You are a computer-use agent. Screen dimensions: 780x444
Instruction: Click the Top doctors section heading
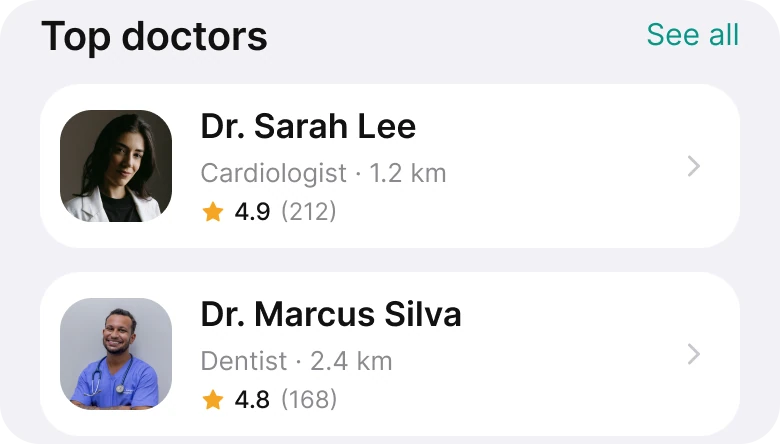point(154,37)
